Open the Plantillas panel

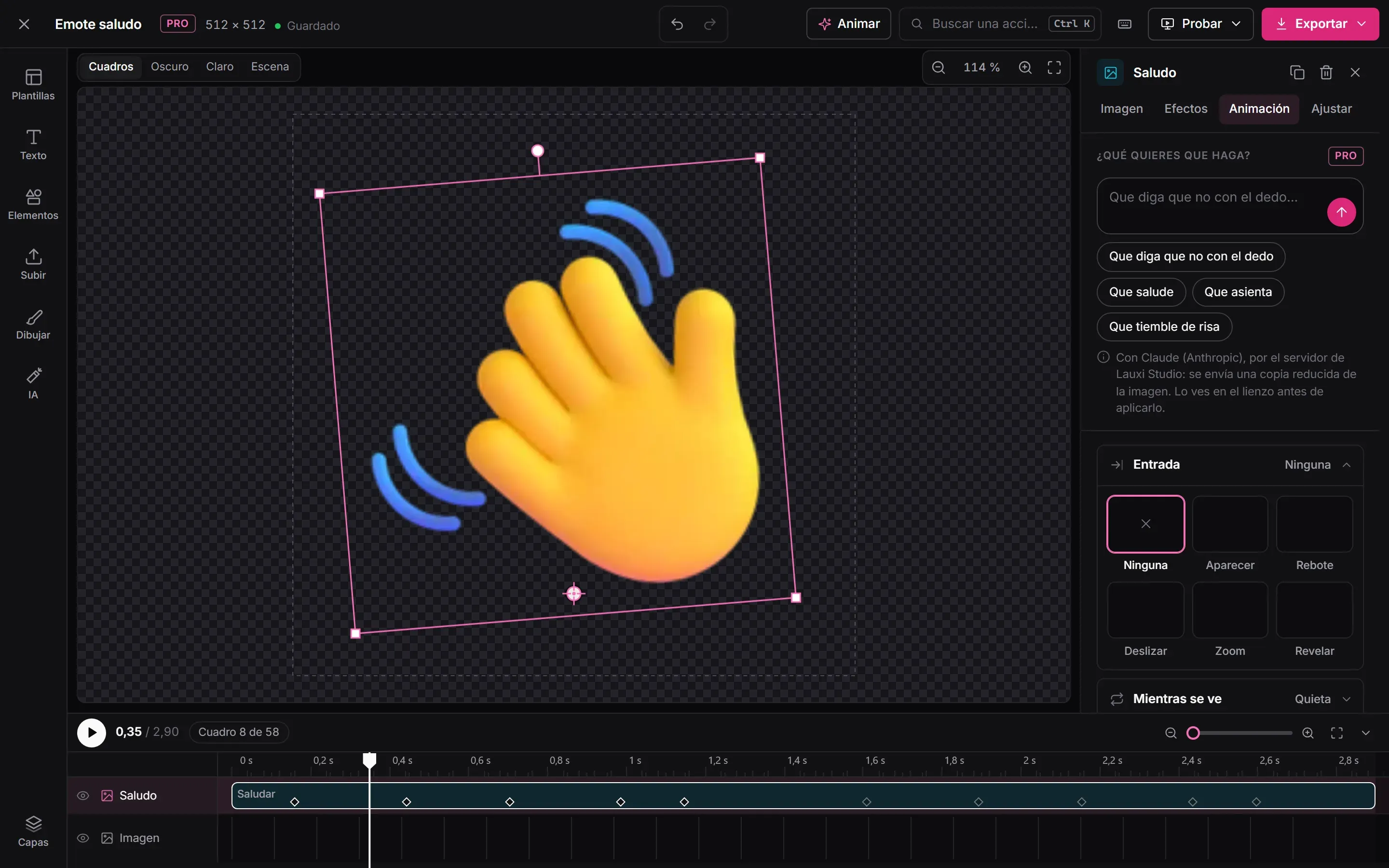(33, 84)
